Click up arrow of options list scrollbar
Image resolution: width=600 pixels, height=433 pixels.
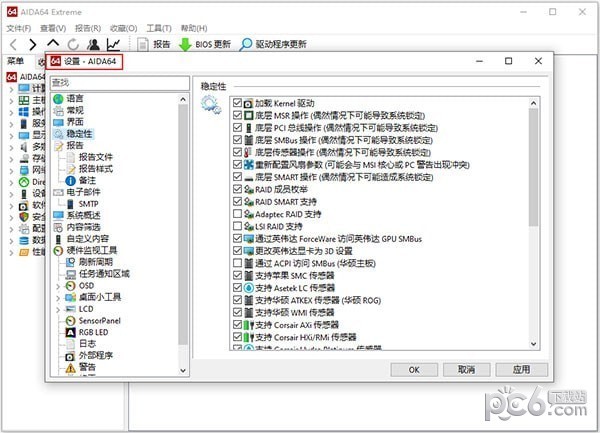coord(533,103)
